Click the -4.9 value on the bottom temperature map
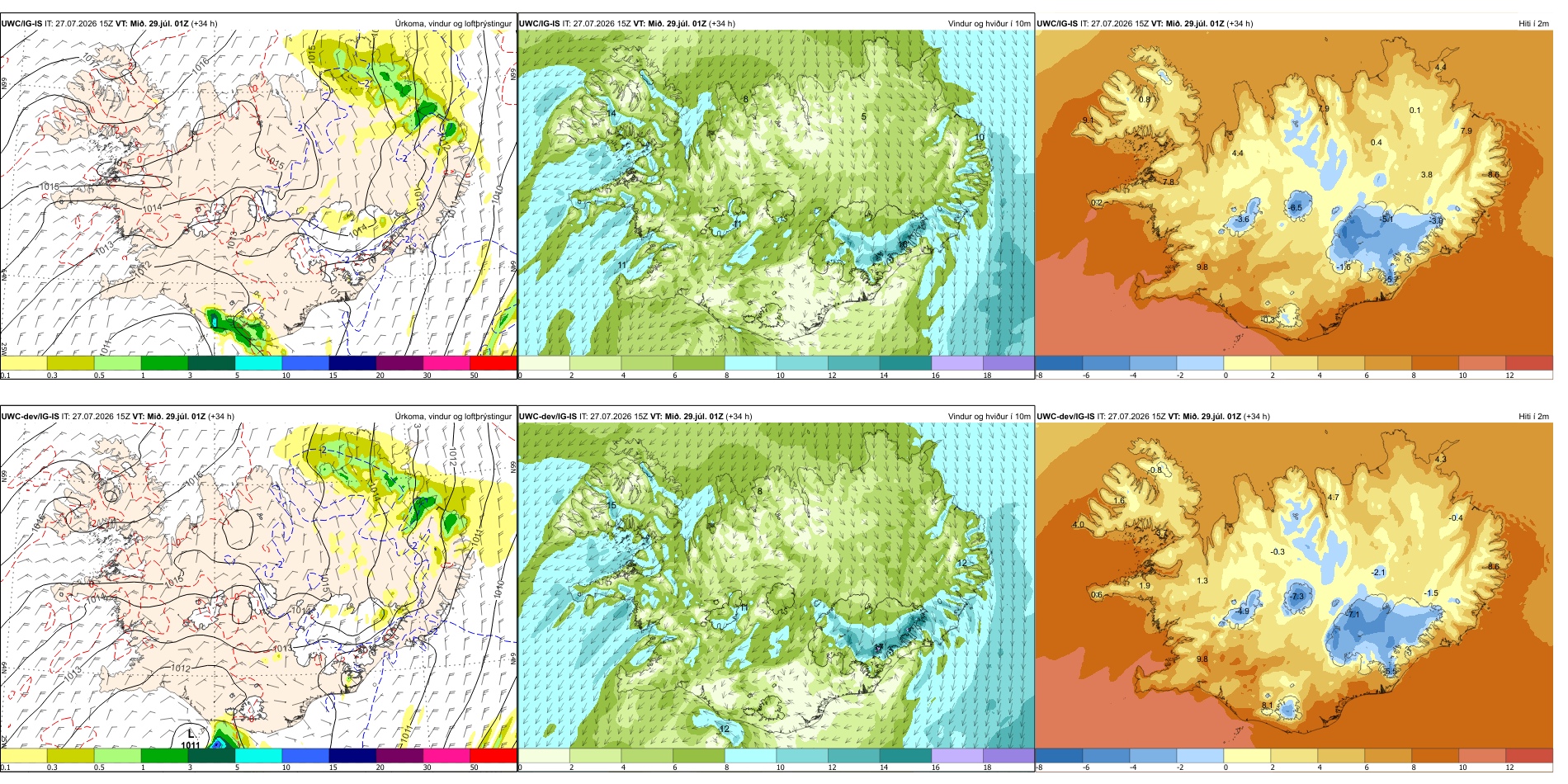Screen dimensions: 1568x784 click(x=1242, y=612)
